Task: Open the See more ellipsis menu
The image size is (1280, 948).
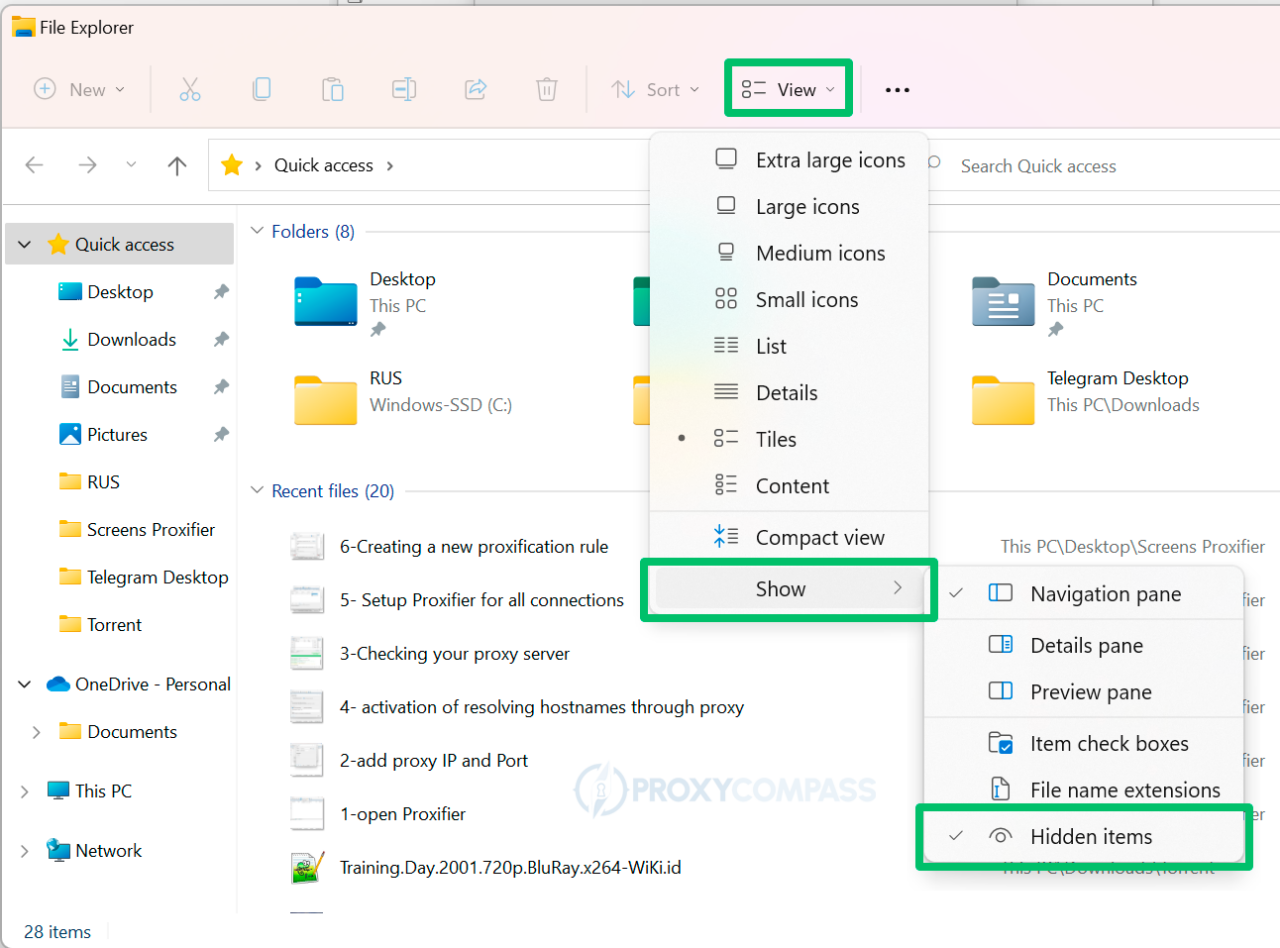Action: [897, 89]
